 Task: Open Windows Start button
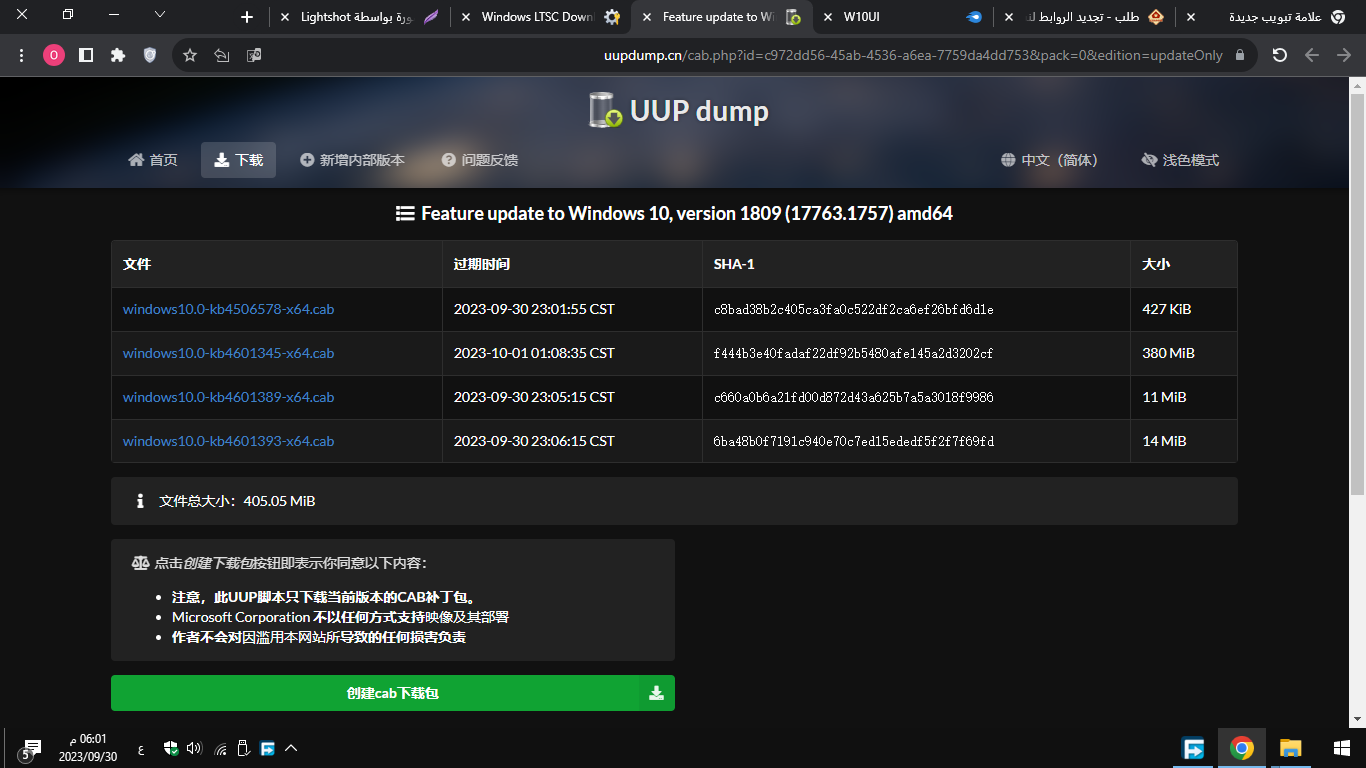click(1342, 748)
